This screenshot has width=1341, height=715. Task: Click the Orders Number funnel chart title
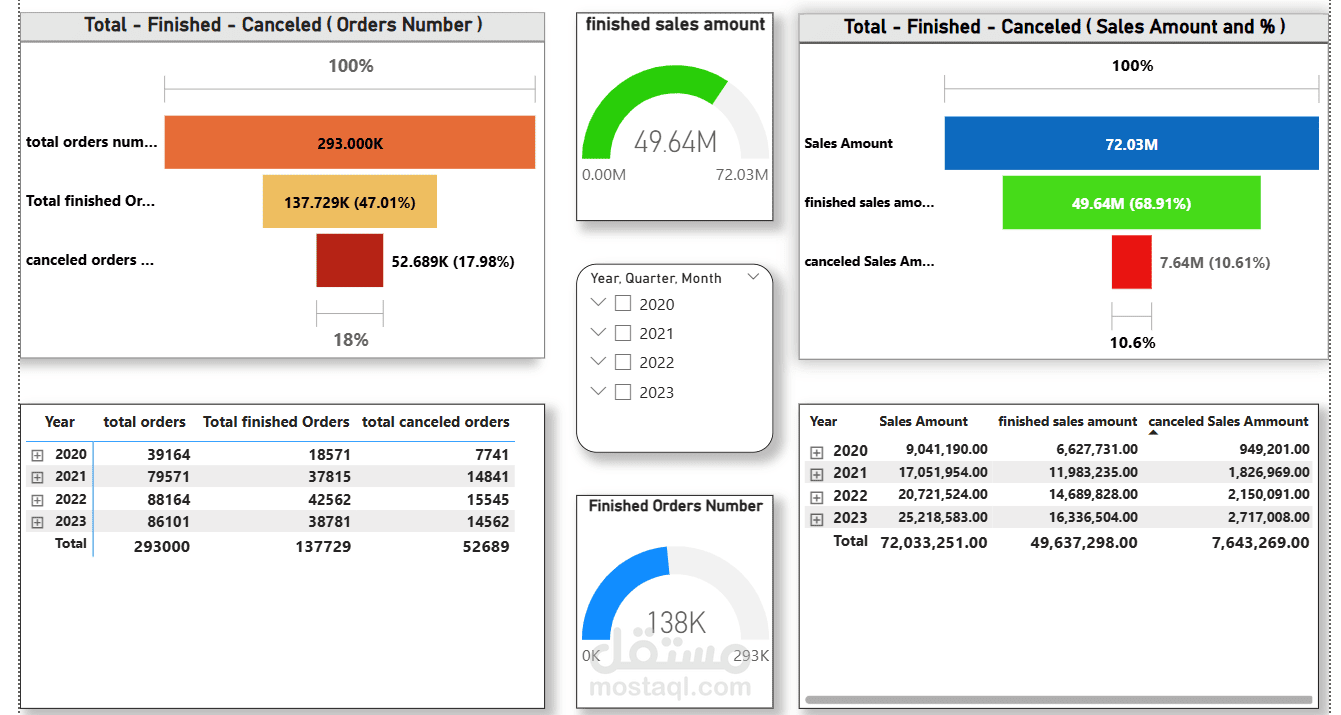[x=283, y=25]
